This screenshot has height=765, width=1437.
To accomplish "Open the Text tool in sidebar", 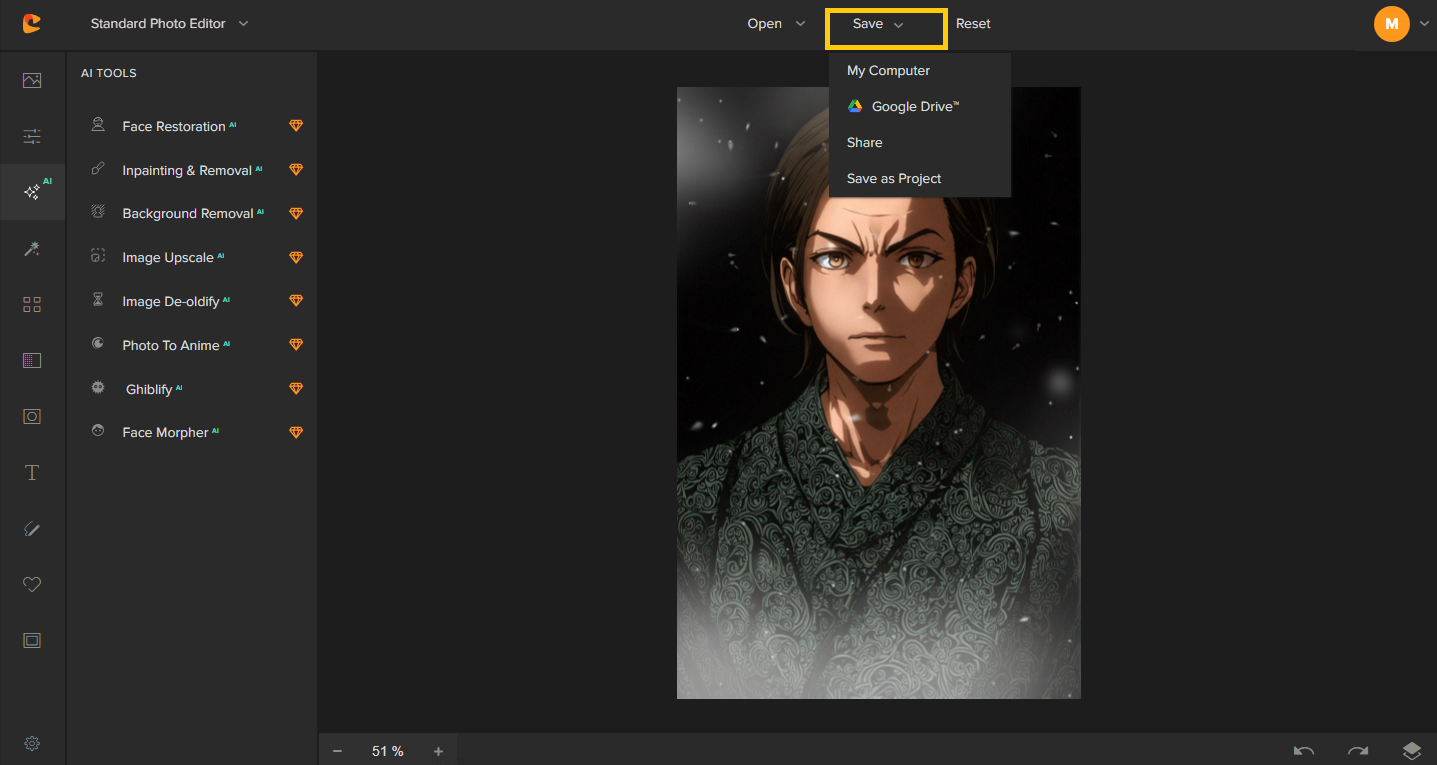I will click(32, 473).
